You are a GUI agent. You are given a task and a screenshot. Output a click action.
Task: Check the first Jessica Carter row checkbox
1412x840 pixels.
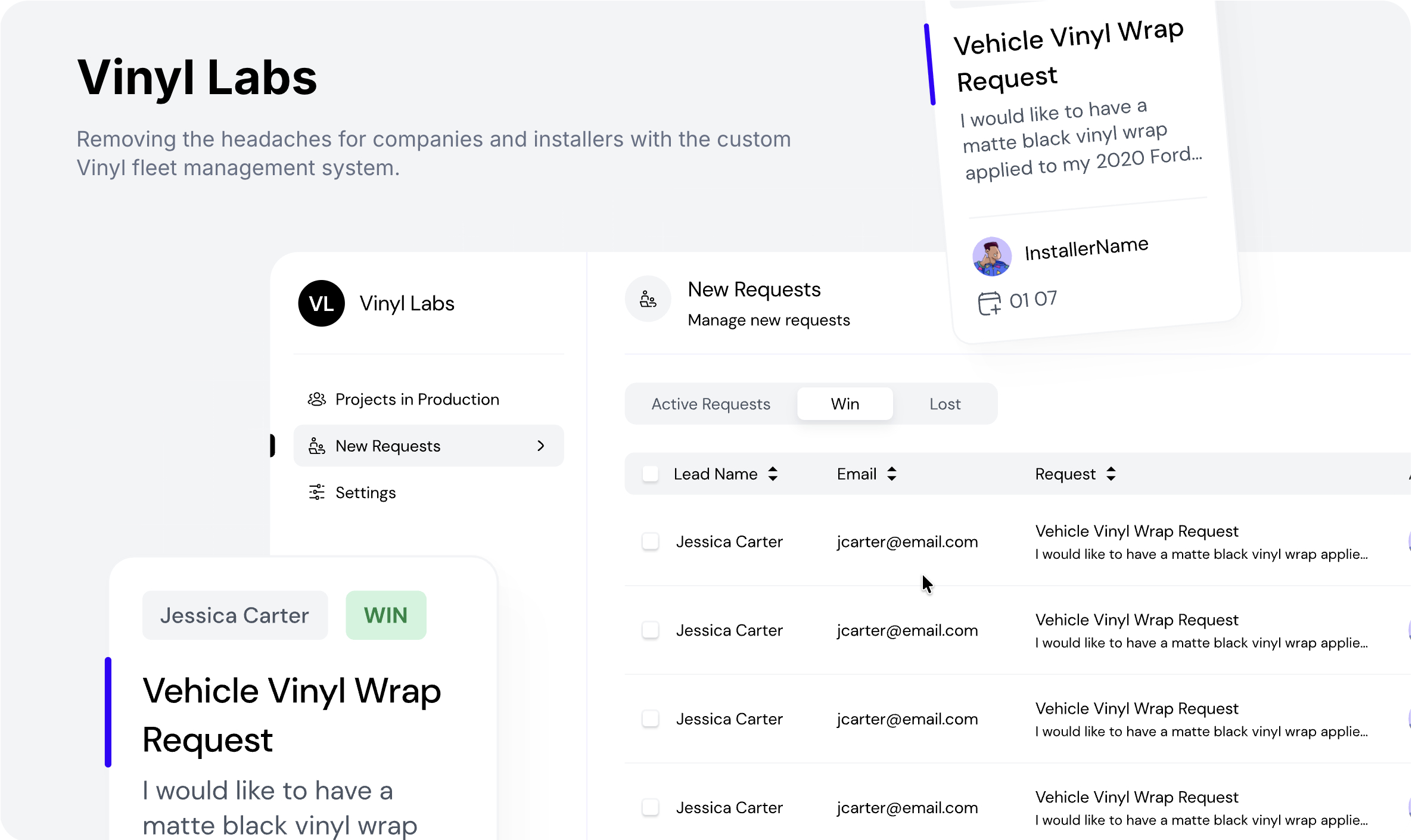(650, 542)
